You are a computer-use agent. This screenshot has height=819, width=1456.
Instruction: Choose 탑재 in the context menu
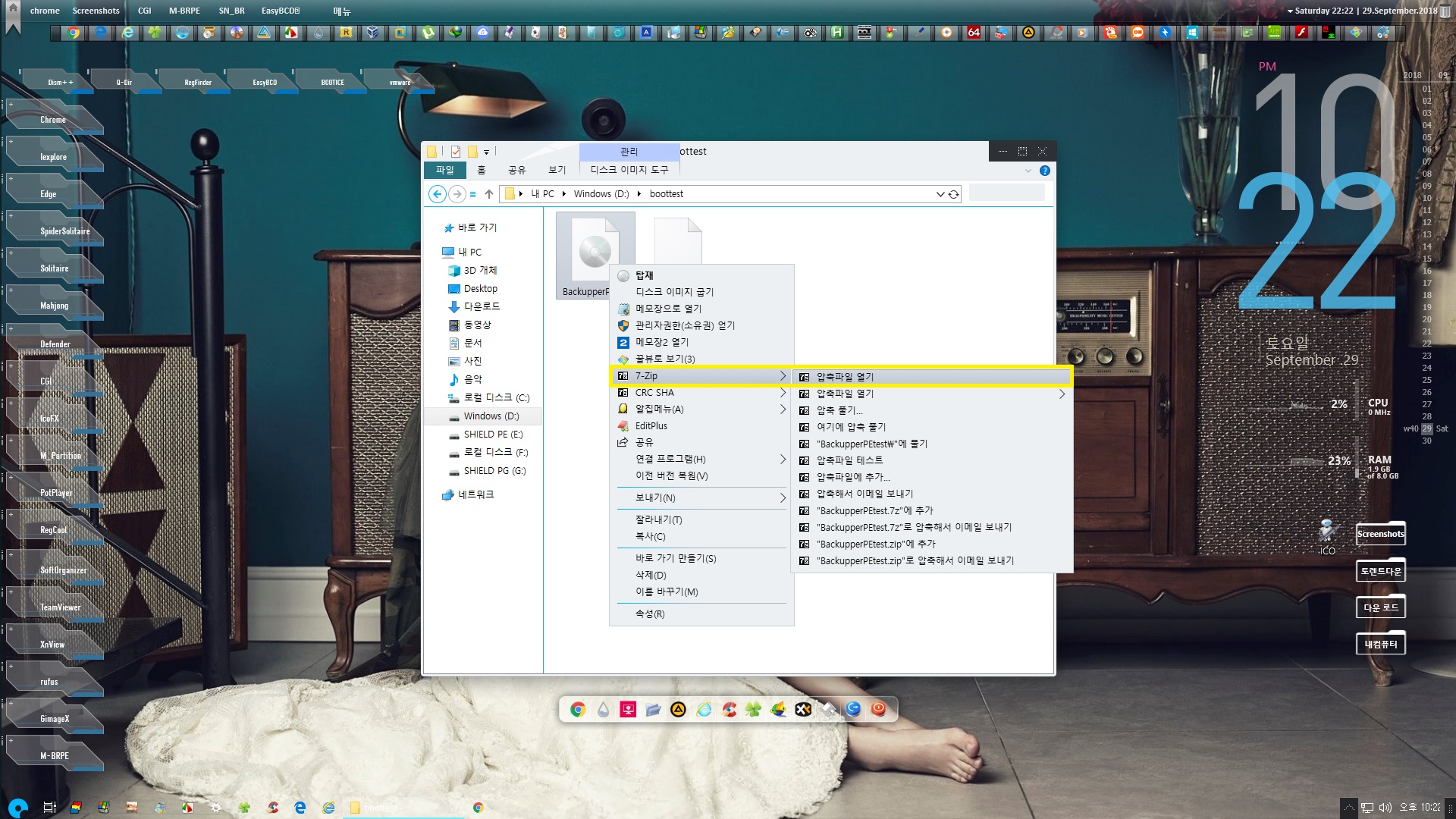[701, 275]
